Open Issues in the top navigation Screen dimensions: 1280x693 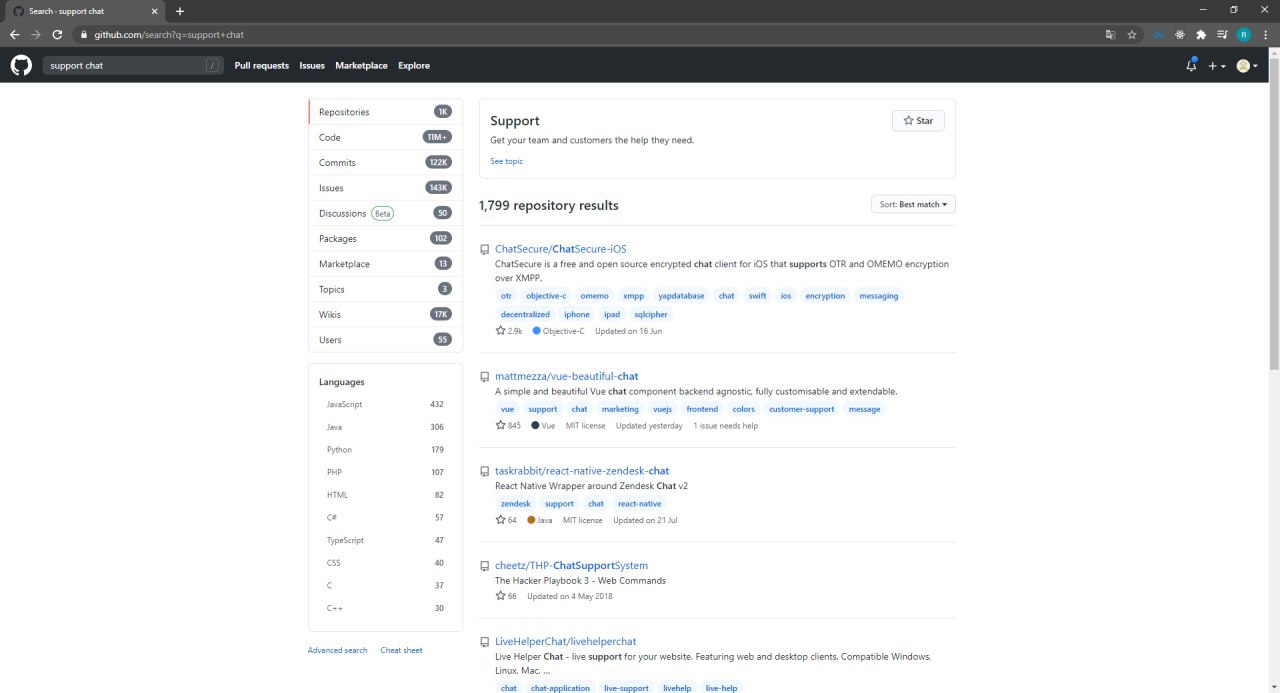[312, 65]
